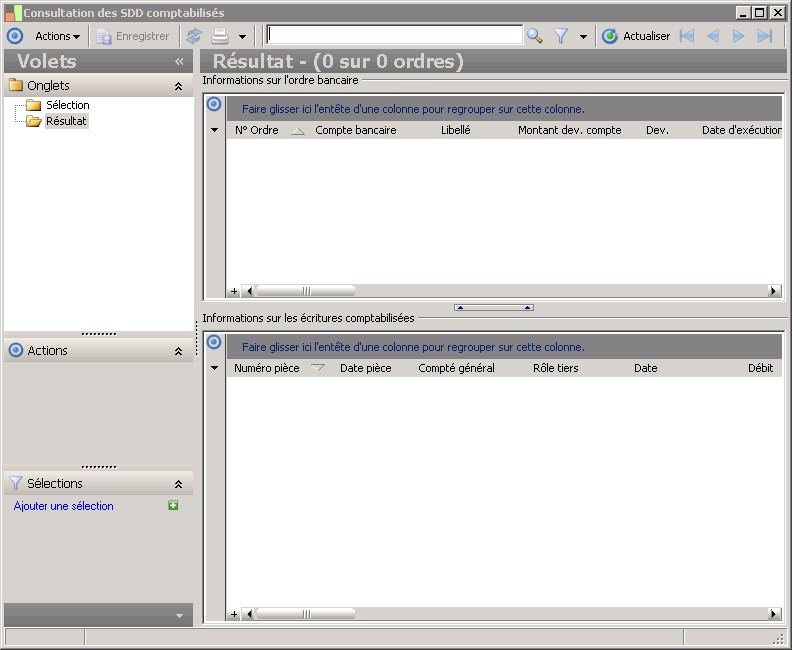Screen dimensions: 792x650
Task: Click the magnifying glass search icon
Action: click(x=534, y=36)
